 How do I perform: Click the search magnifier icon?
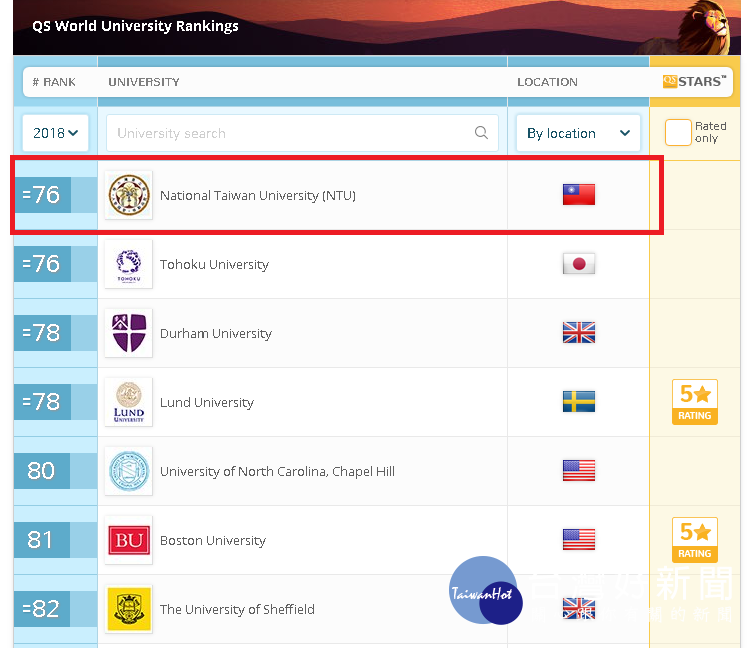[481, 133]
